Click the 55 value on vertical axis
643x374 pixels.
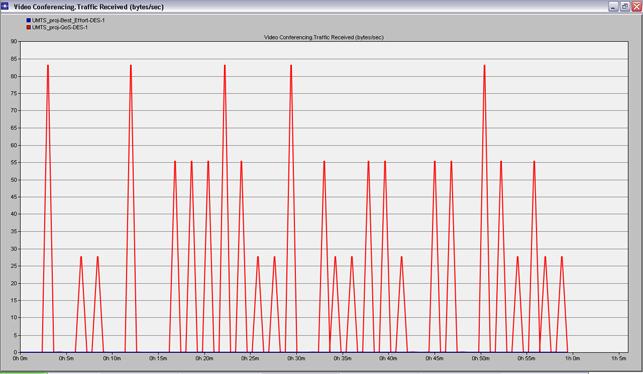[14, 162]
